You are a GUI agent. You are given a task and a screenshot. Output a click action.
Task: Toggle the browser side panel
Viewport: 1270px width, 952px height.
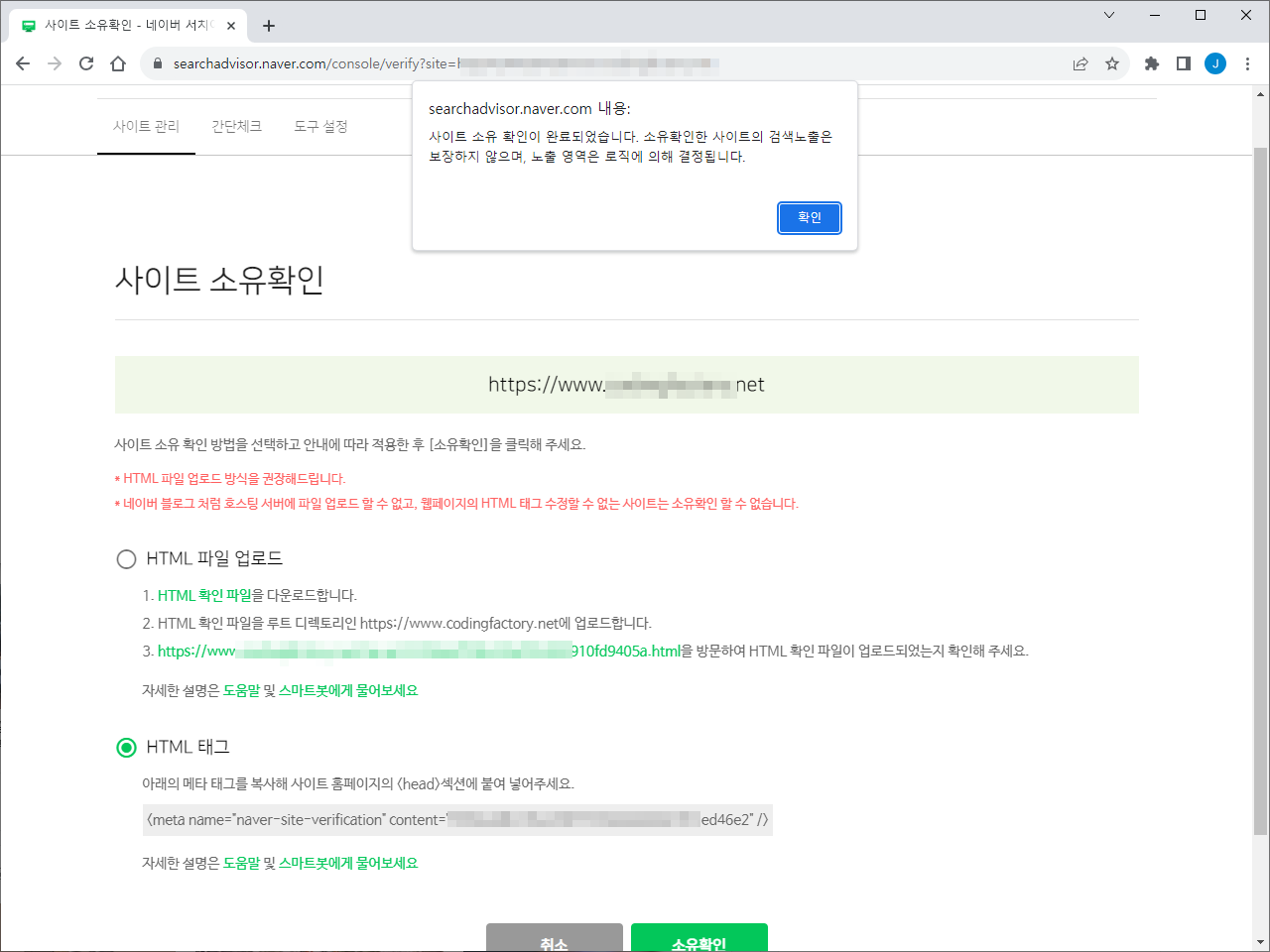1184,63
